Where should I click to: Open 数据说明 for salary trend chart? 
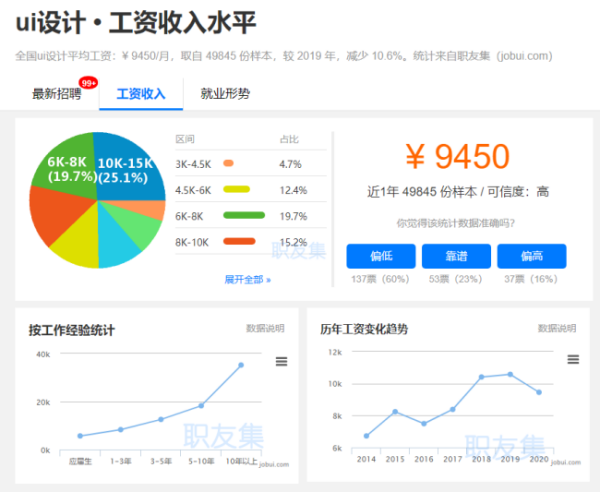pos(557,328)
